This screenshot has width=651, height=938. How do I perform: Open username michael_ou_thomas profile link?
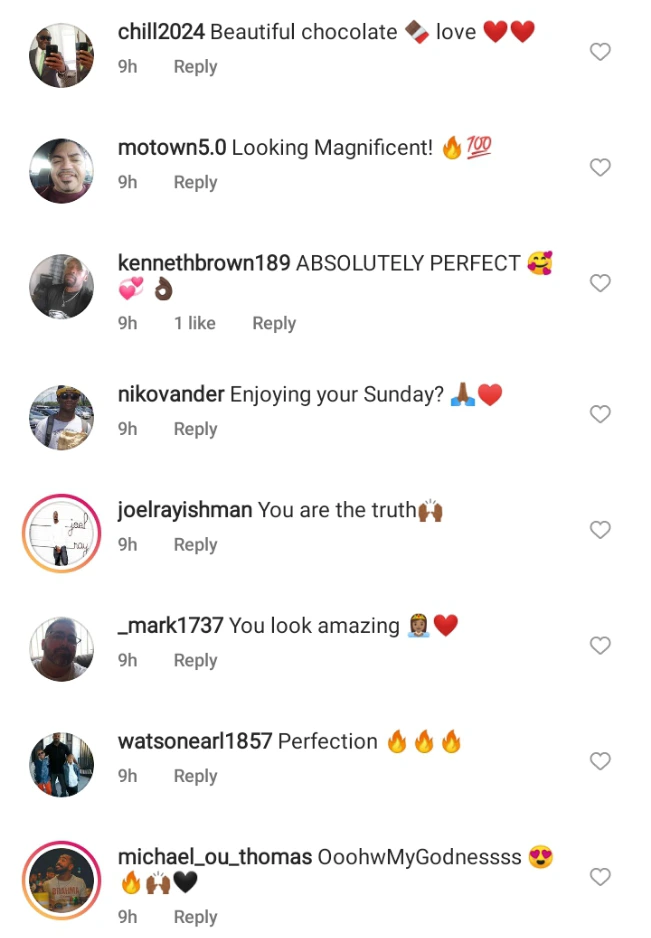[x=214, y=857]
